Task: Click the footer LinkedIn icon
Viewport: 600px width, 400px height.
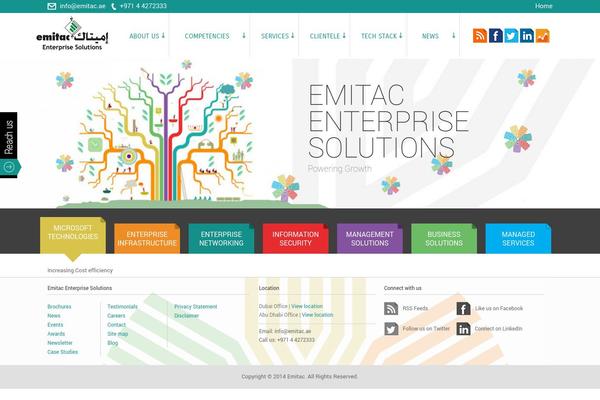Action: (x=463, y=329)
